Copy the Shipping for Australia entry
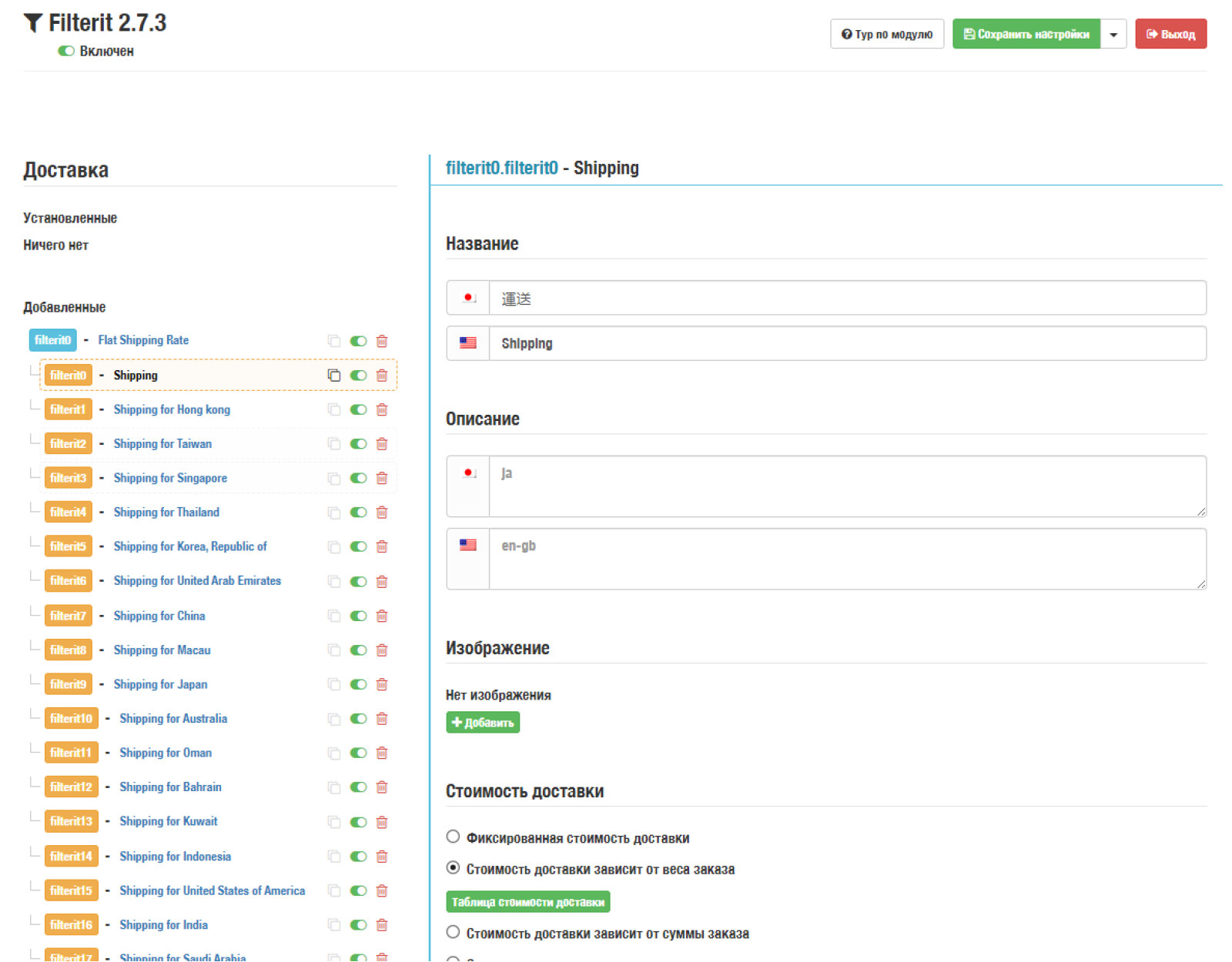This screenshot has height=962, width=1232. 333,720
